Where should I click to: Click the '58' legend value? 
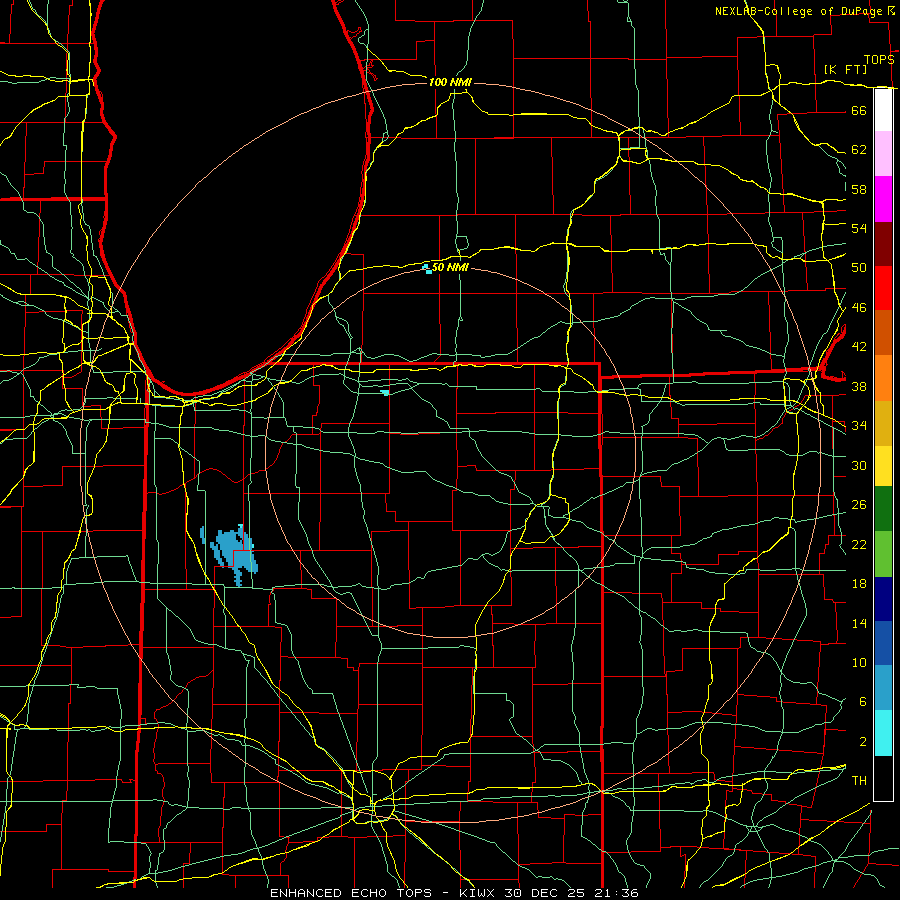pyautogui.click(x=859, y=189)
